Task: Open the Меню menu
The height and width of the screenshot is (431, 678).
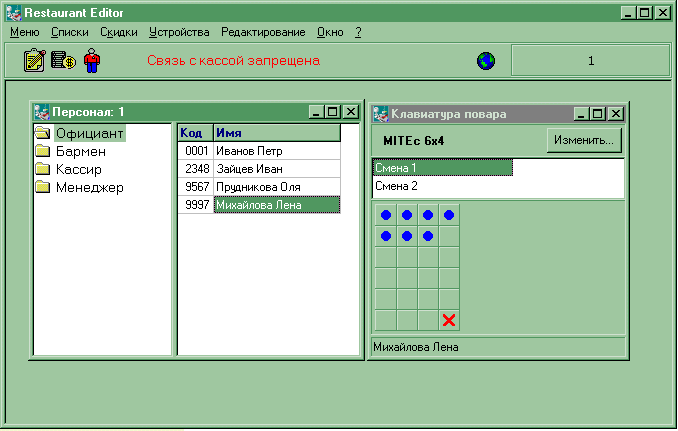Action: [25, 32]
